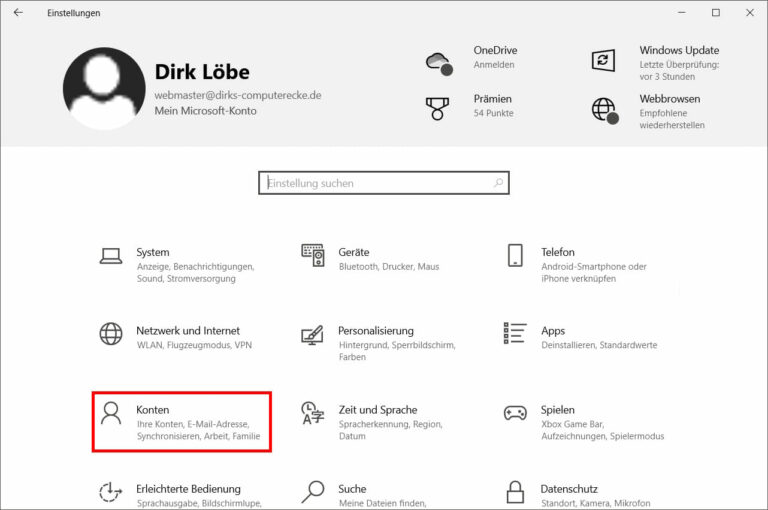Screen dimensions: 768x510
Task: Open the Suche magnifier icon
Action: tap(313, 491)
